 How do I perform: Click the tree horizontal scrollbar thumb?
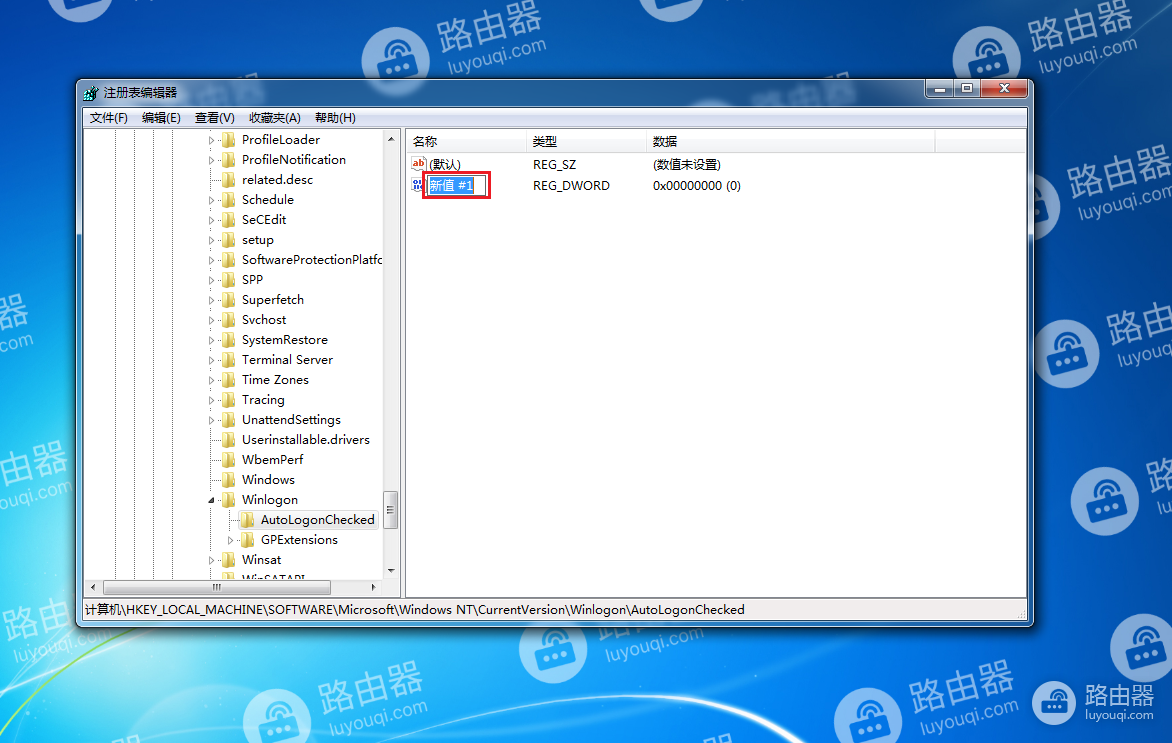pyautogui.click(x=217, y=588)
